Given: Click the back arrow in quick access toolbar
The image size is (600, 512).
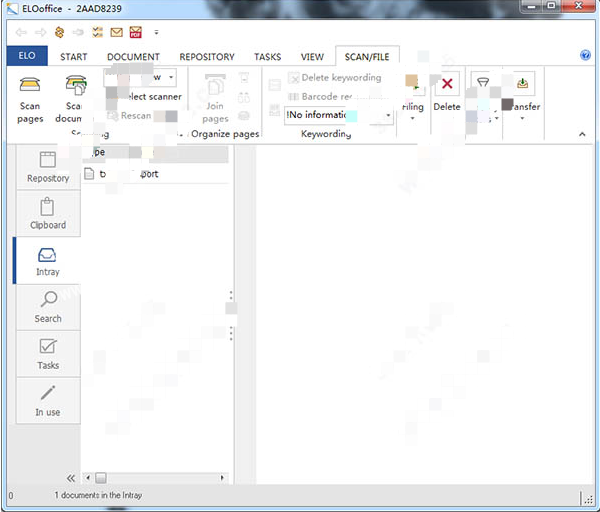Looking at the screenshot, I should pyautogui.click(x=21, y=33).
